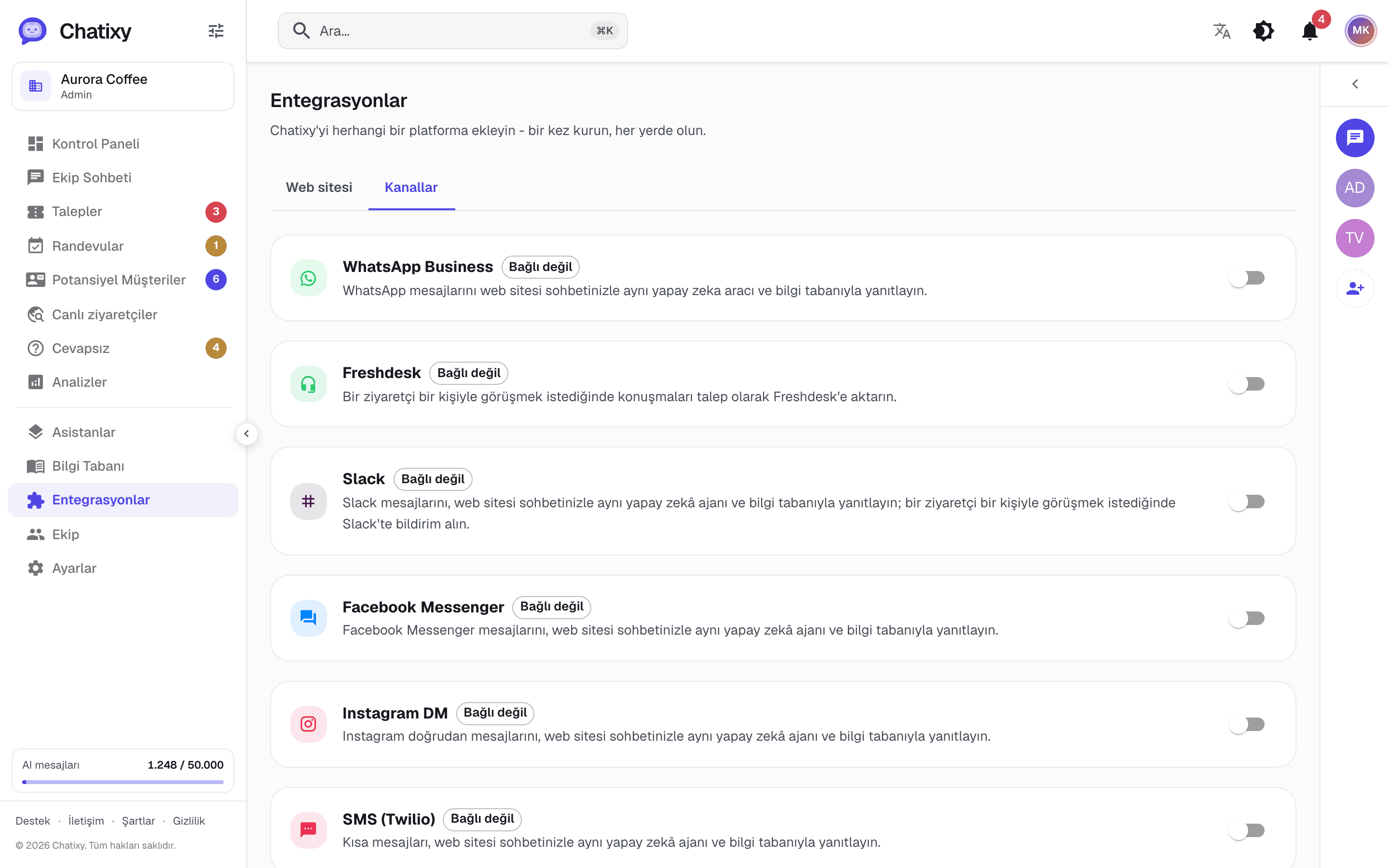Click Talepler badge showing 3
This screenshot has width=1389, height=868.
(216, 211)
